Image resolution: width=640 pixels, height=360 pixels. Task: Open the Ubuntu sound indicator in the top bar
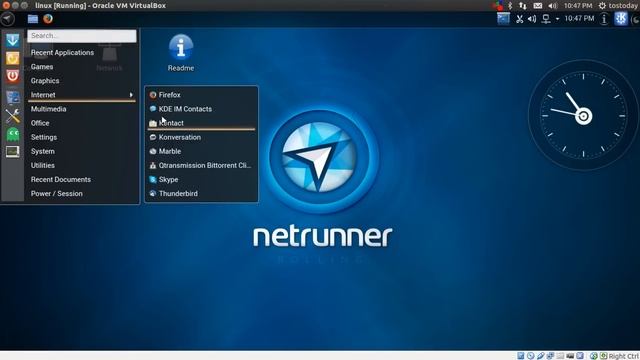click(x=552, y=6)
